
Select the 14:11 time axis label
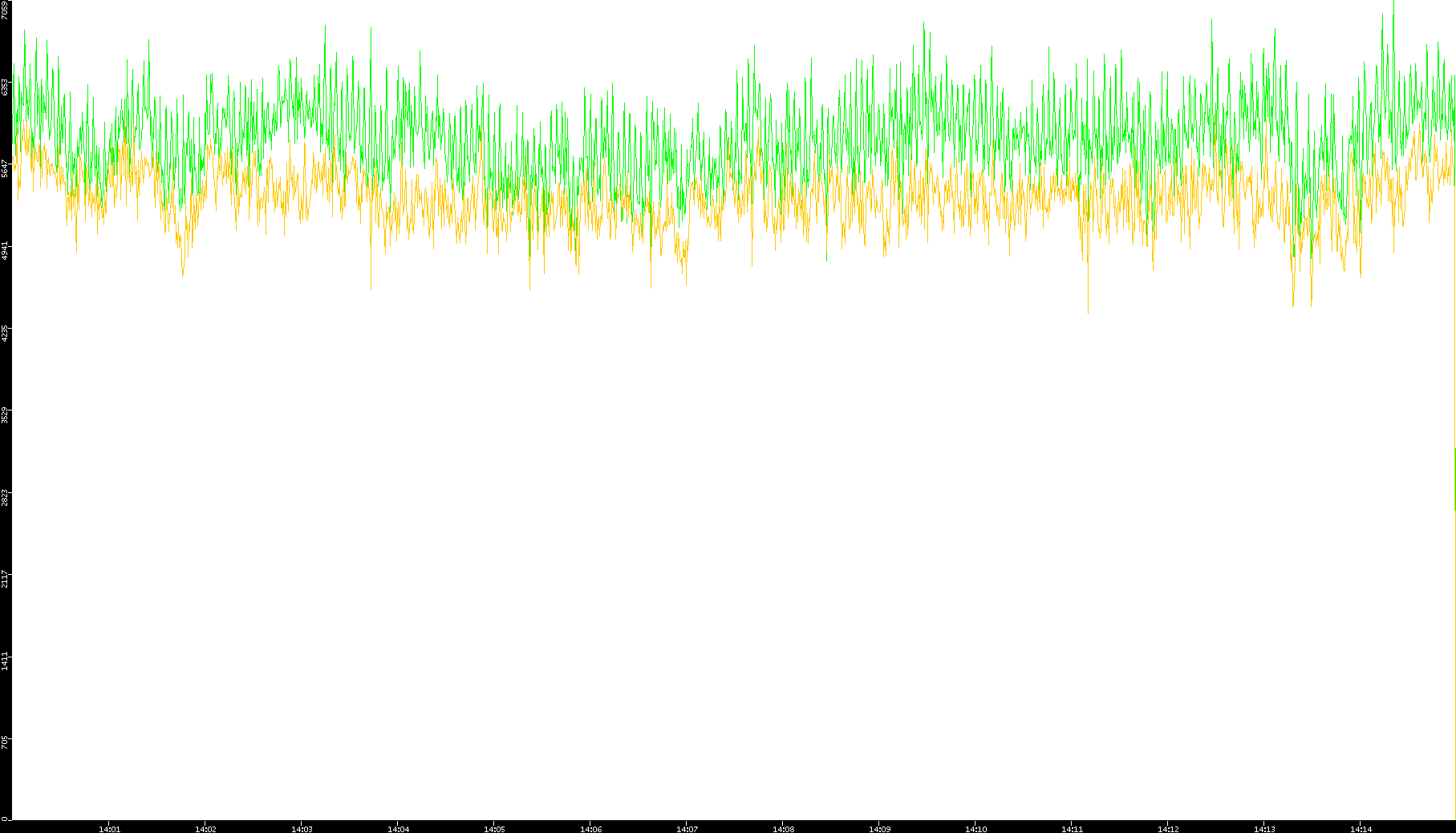[1072, 829]
